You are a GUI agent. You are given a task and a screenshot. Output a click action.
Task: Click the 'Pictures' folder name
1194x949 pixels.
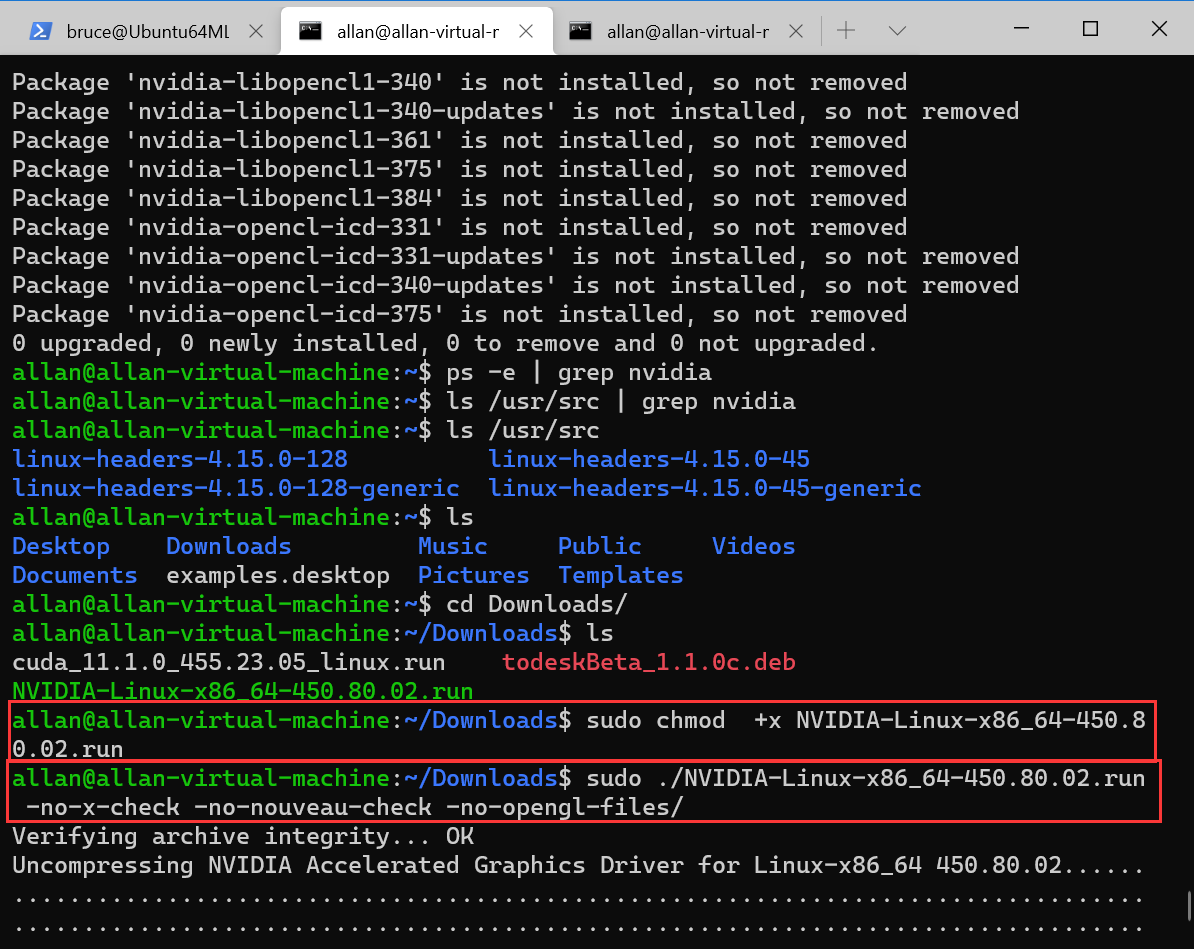(474, 575)
